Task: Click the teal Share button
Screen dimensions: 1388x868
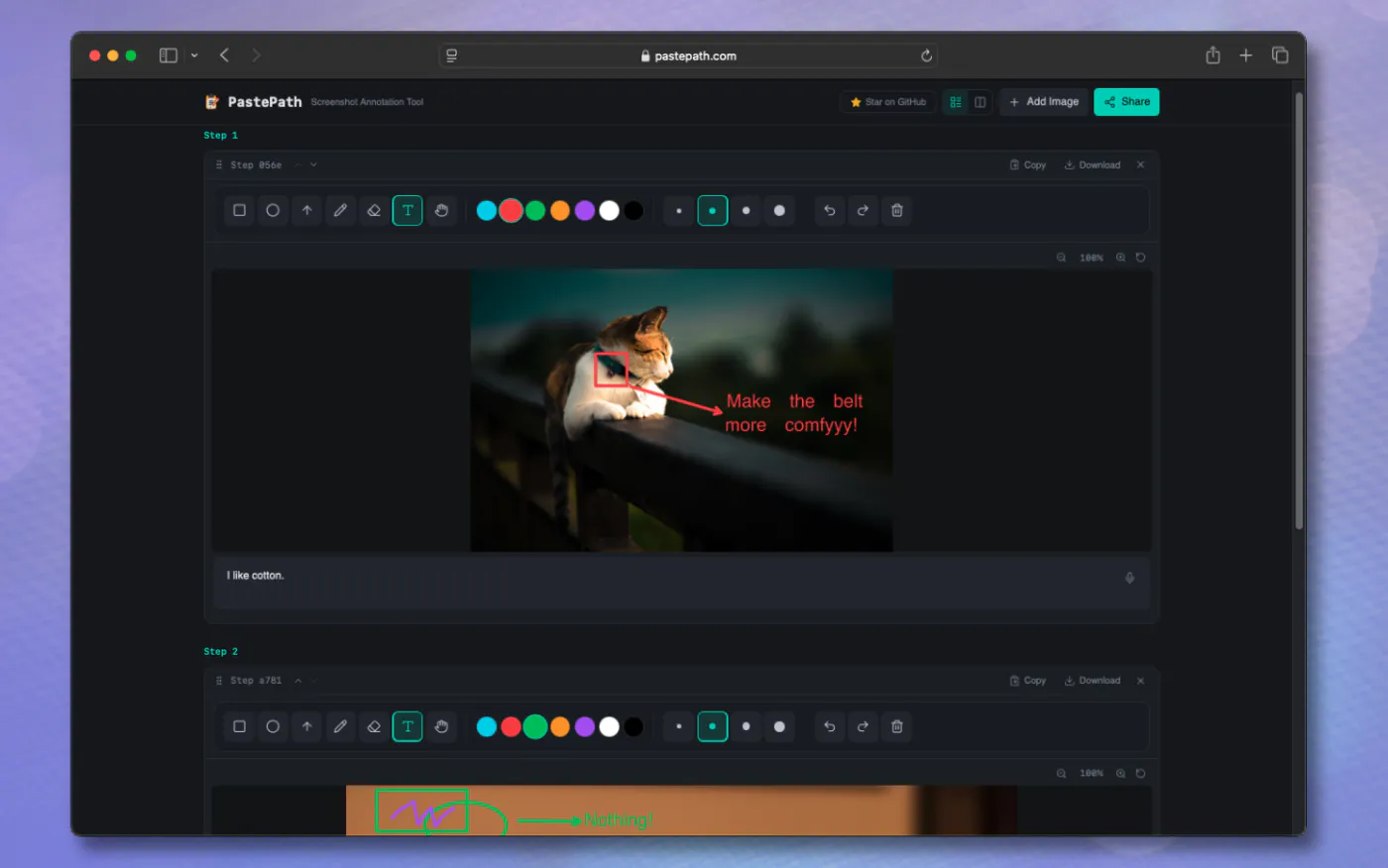Action: point(1126,102)
